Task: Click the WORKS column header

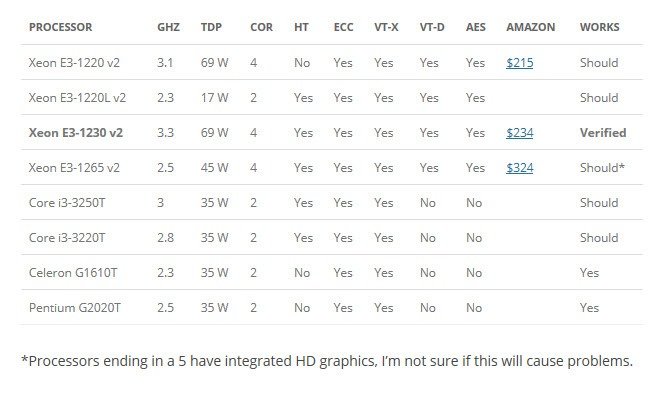Action: [x=600, y=27]
